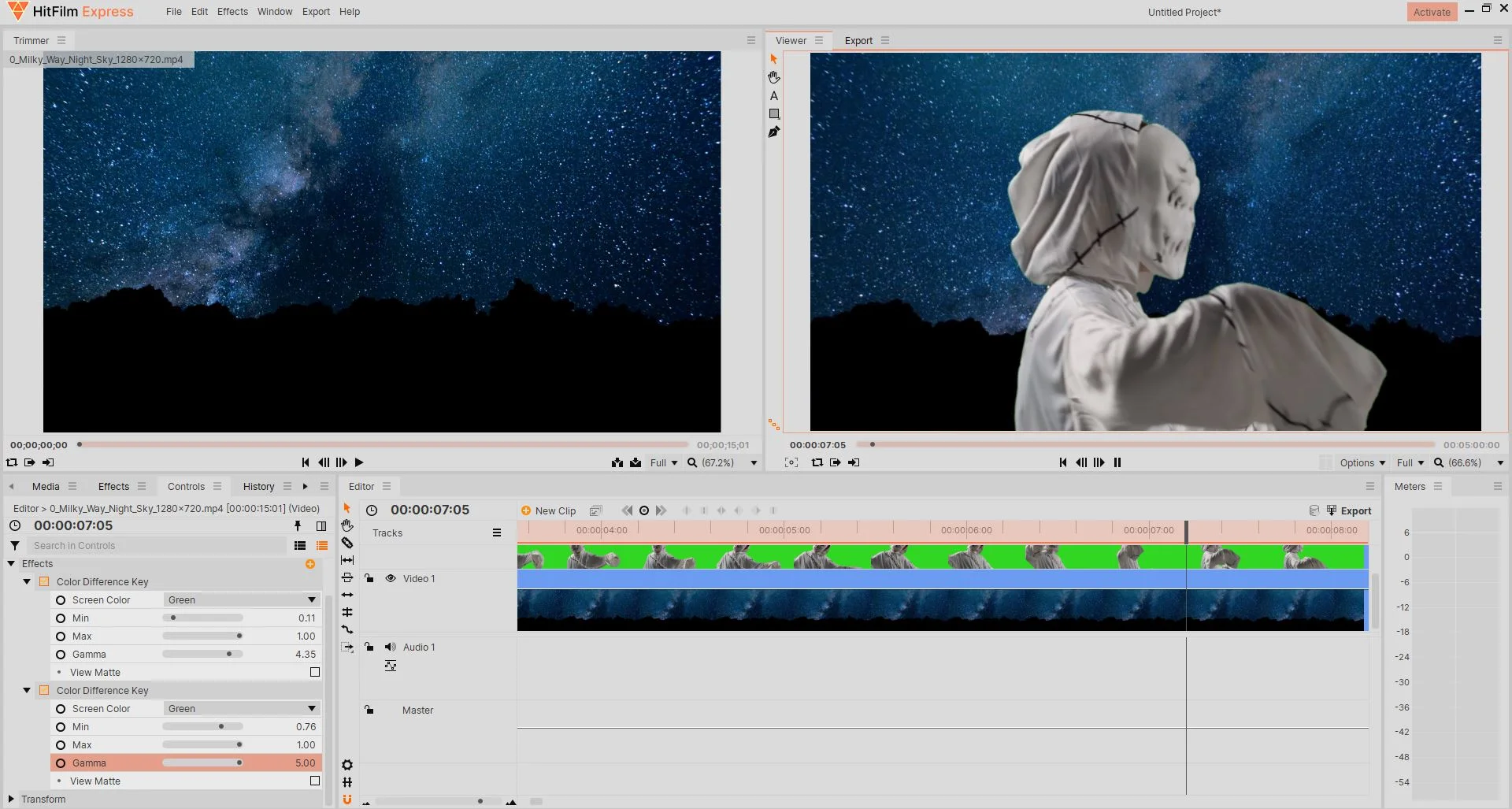The image size is (1512, 809).
Task: Click the Activate button
Action: (x=1432, y=12)
